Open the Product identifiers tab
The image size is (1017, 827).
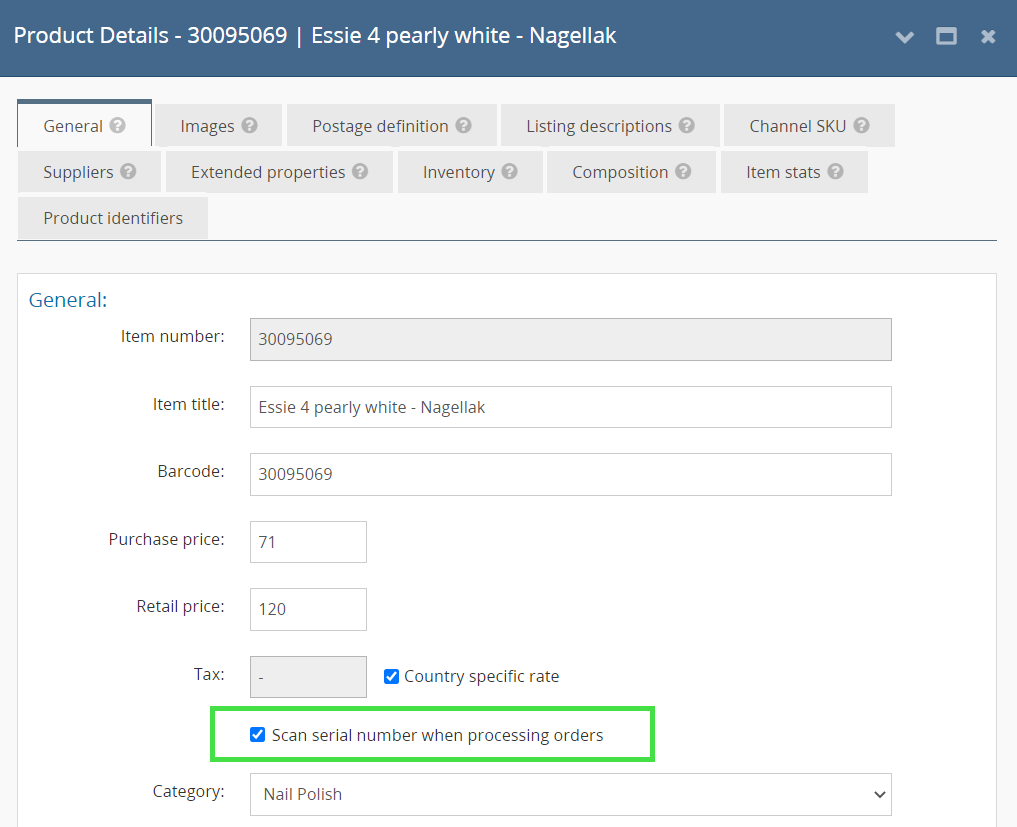[x=113, y=218]
